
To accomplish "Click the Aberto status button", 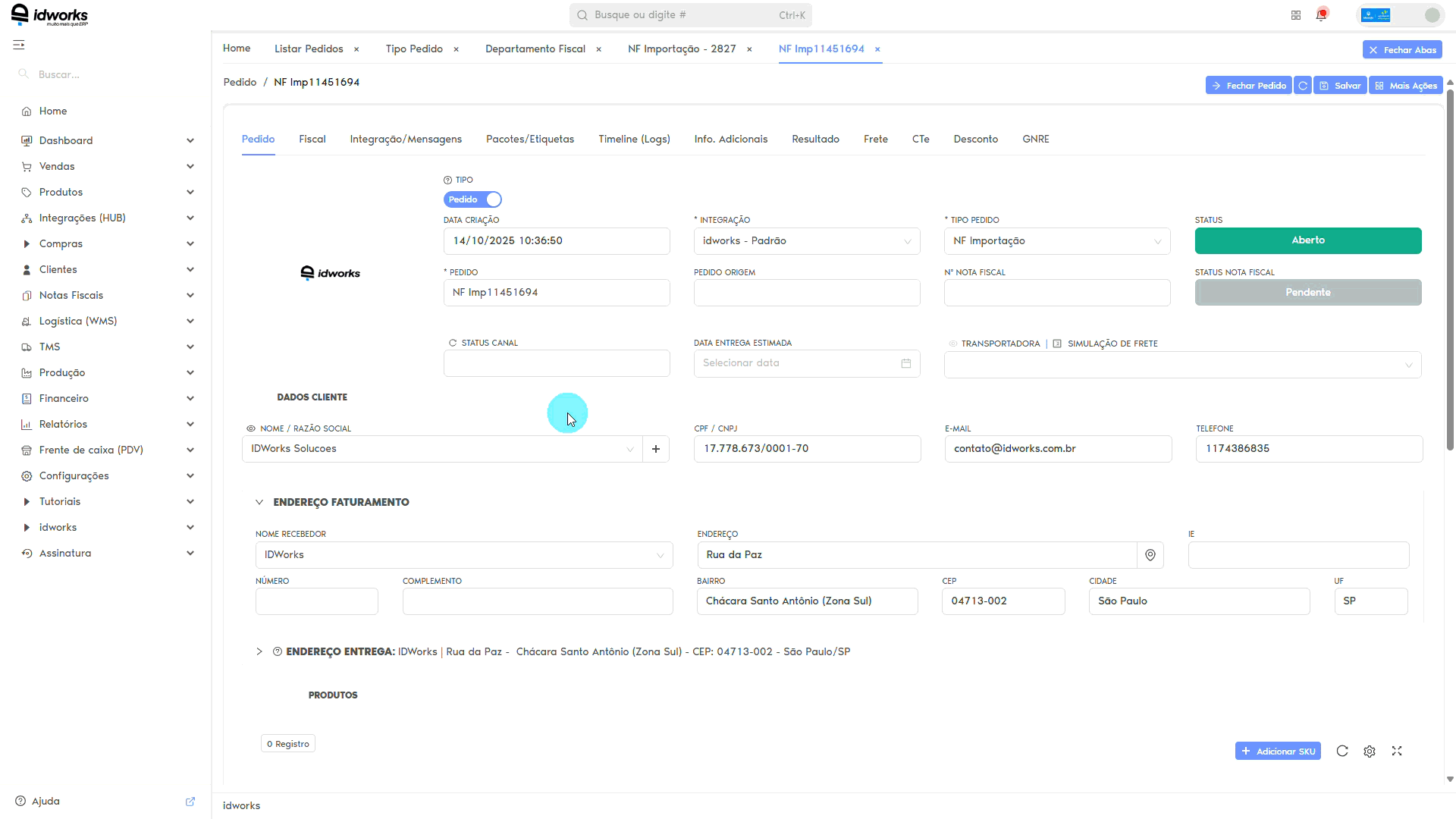I will (1308, 240).
